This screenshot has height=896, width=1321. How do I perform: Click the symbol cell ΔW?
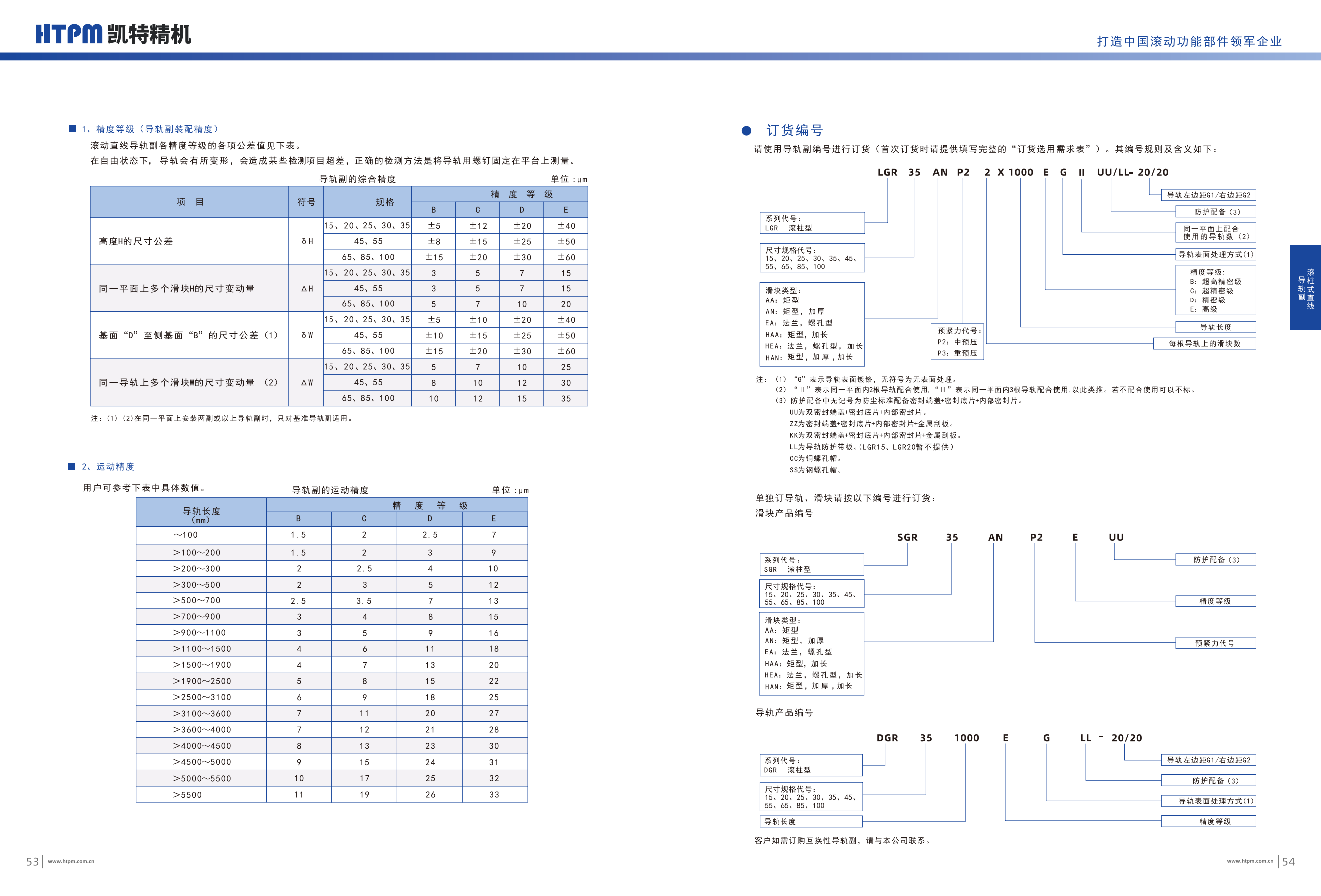(x=307, y=382)
